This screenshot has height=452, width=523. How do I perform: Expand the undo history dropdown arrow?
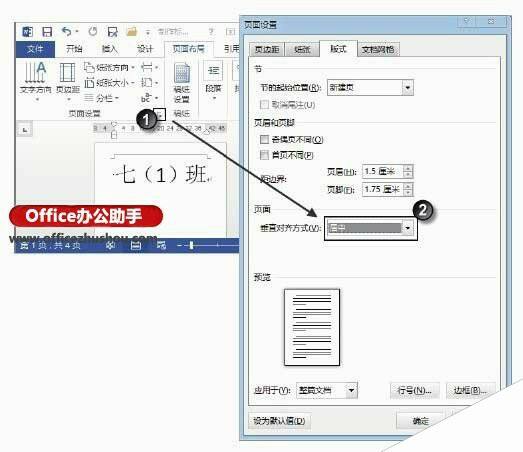(x=77, y=31)
